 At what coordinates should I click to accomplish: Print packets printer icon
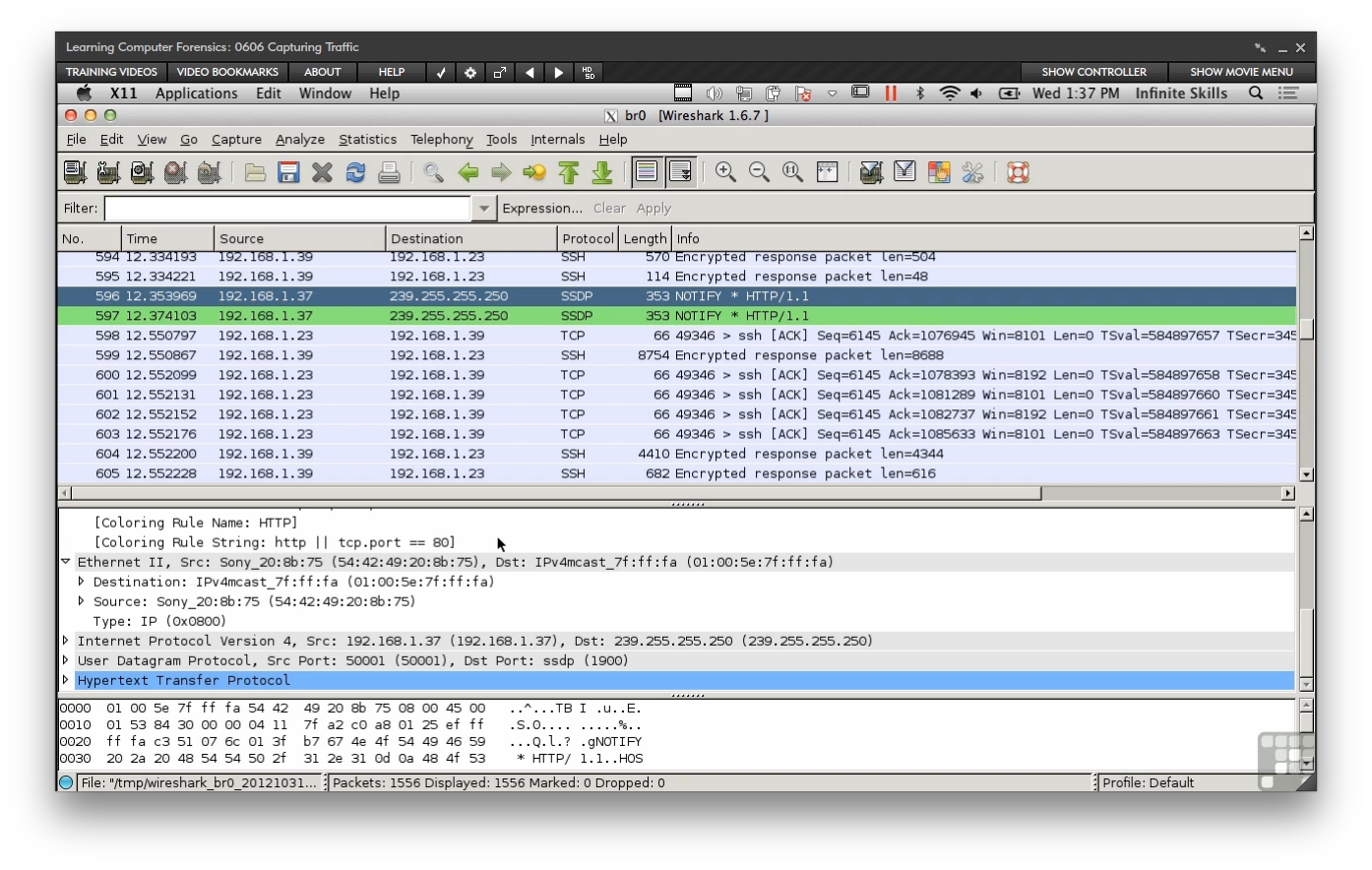[x=389, y=172]
